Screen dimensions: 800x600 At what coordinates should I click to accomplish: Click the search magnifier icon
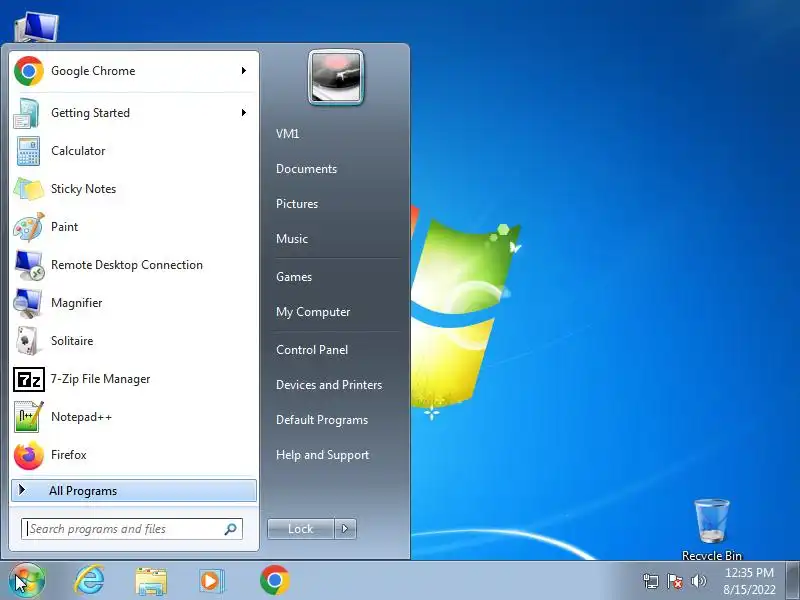[231, 529]
